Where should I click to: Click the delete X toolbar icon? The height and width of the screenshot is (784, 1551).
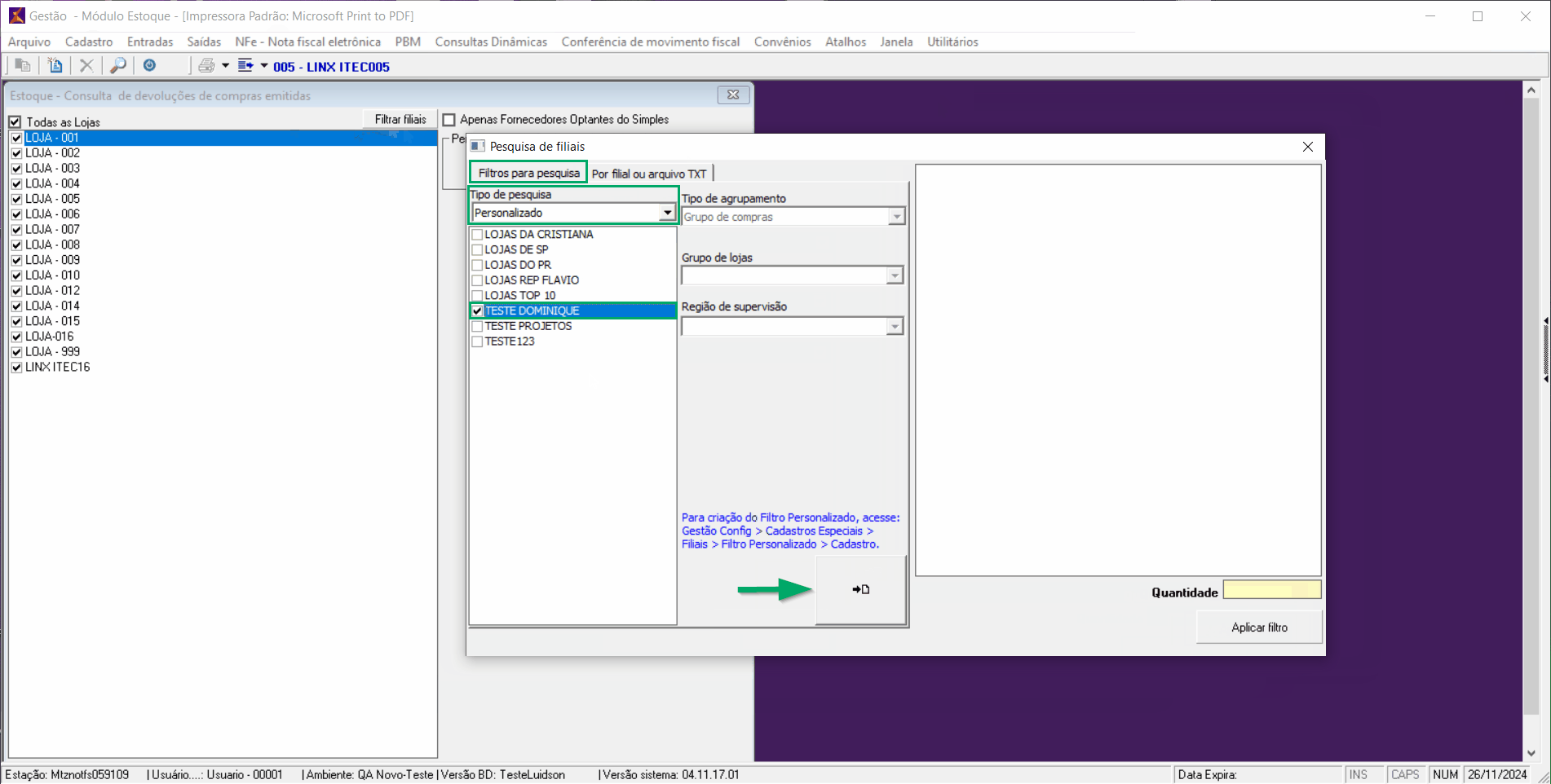click(86, 66)
